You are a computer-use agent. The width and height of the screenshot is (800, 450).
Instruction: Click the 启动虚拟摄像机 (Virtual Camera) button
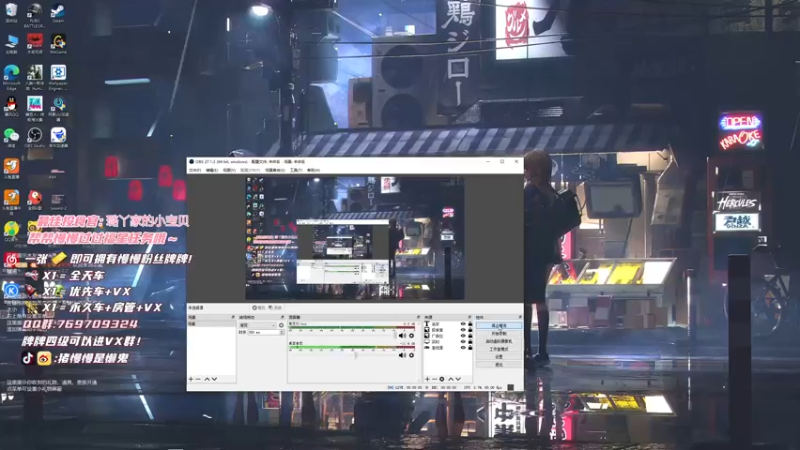499,341
